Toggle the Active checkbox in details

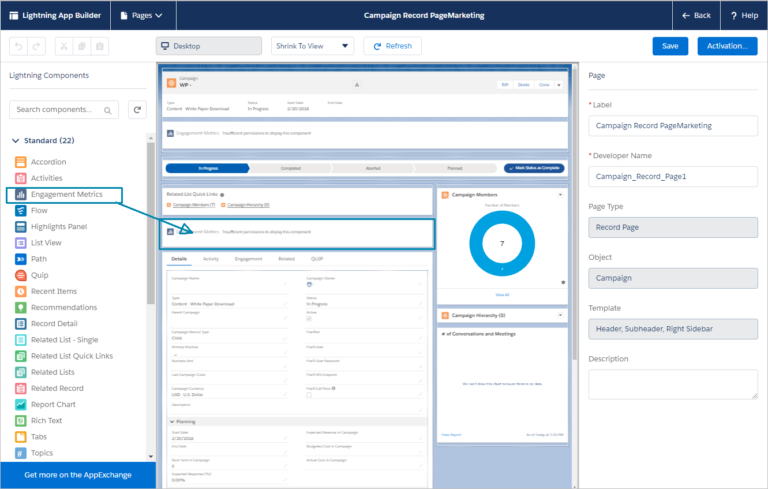pyautogui.click(x=309, y=318)
